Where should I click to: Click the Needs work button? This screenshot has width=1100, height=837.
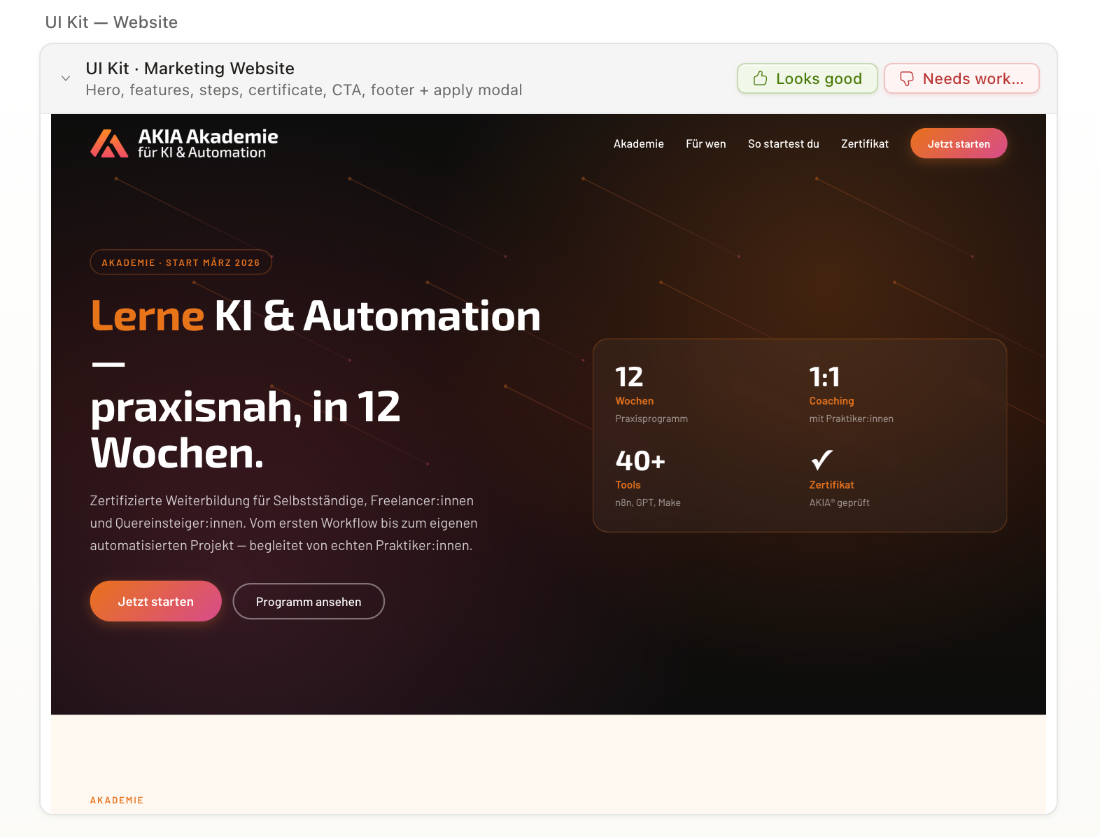961,79
